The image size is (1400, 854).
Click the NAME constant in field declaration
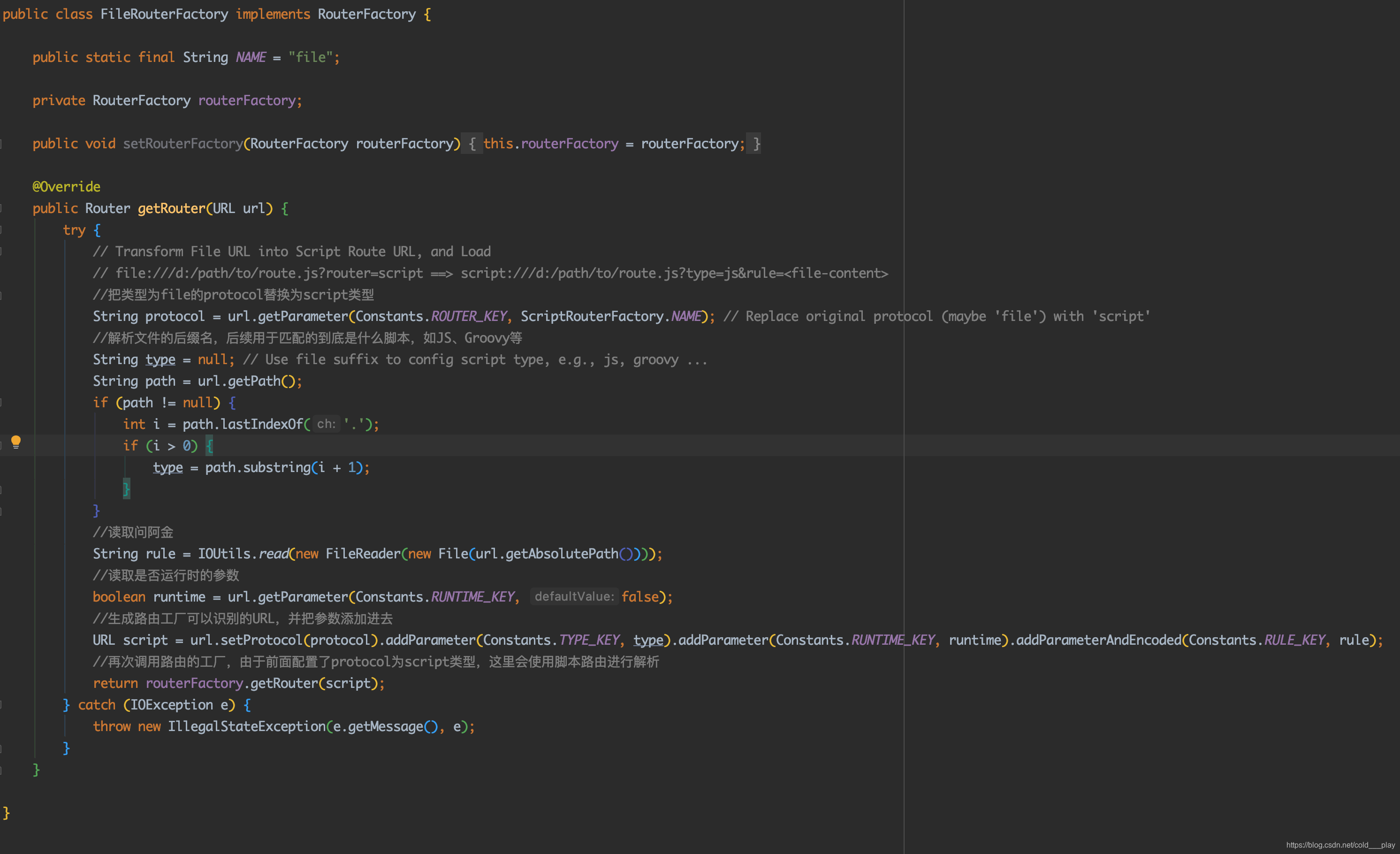[251, 57]
